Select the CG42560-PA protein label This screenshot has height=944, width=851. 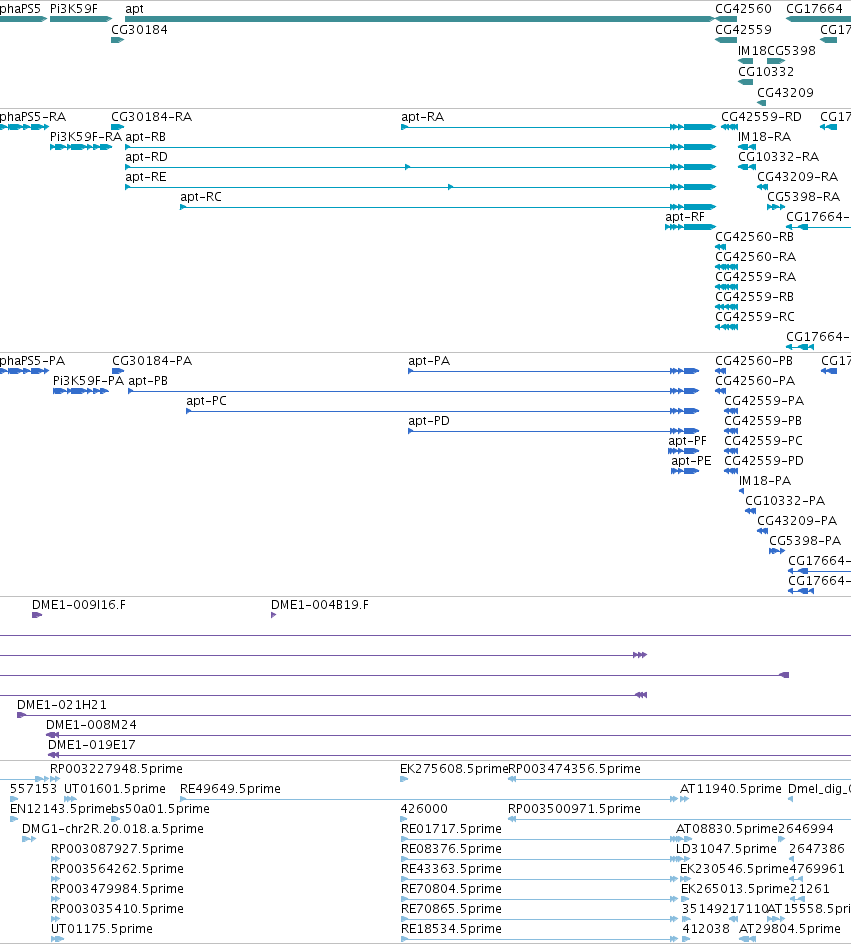pos(755,380)
